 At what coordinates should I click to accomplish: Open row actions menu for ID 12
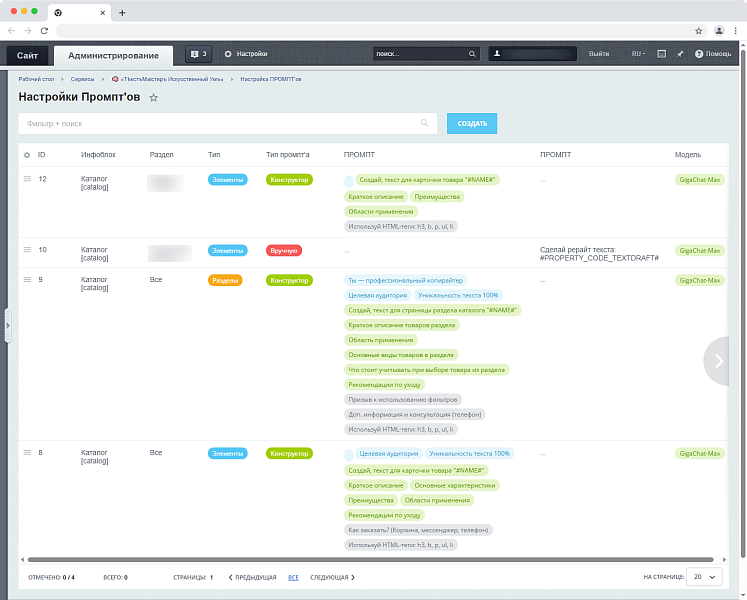click(27, 179)
